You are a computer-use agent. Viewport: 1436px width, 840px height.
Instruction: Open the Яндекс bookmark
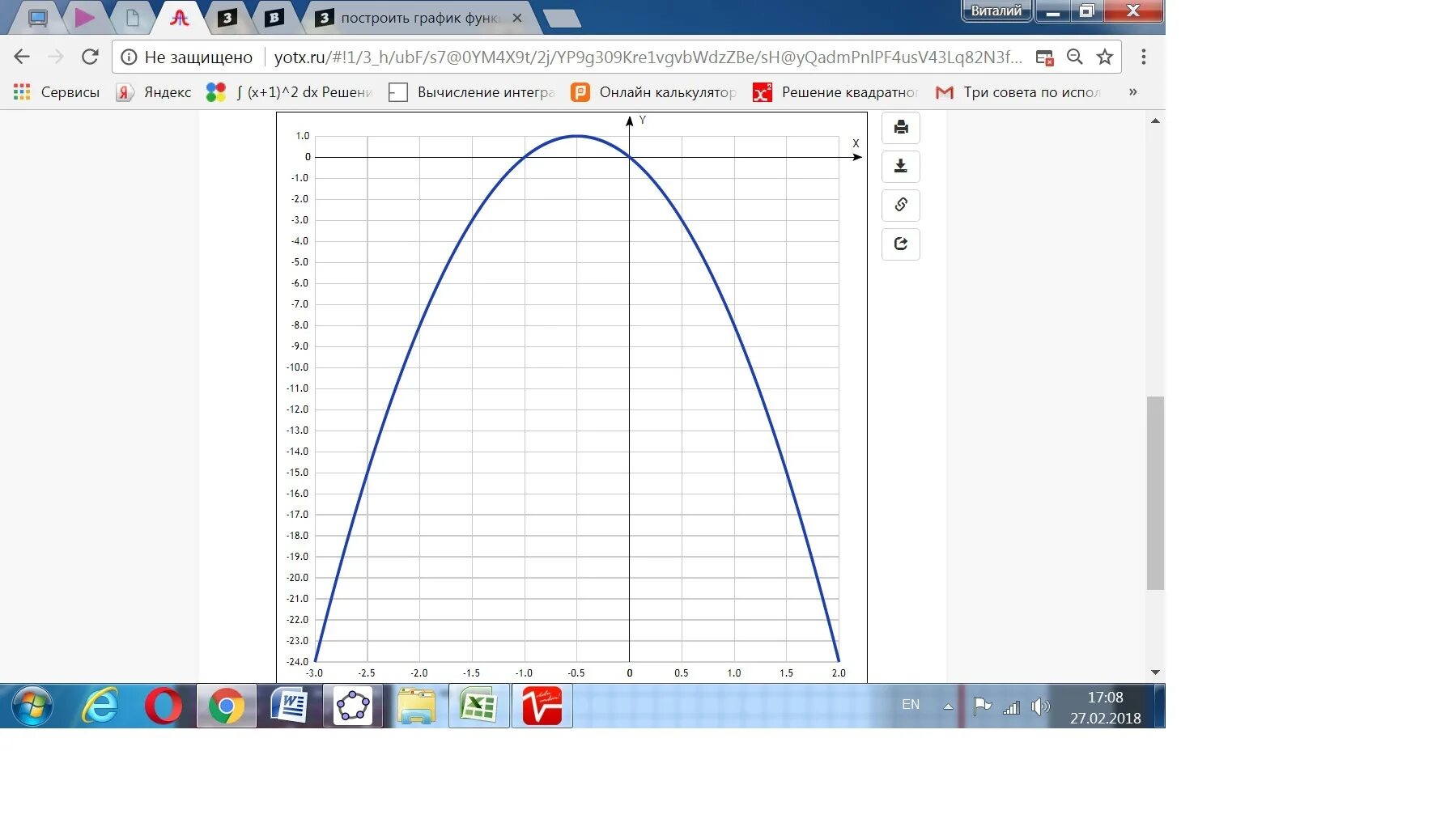(155, 92)
